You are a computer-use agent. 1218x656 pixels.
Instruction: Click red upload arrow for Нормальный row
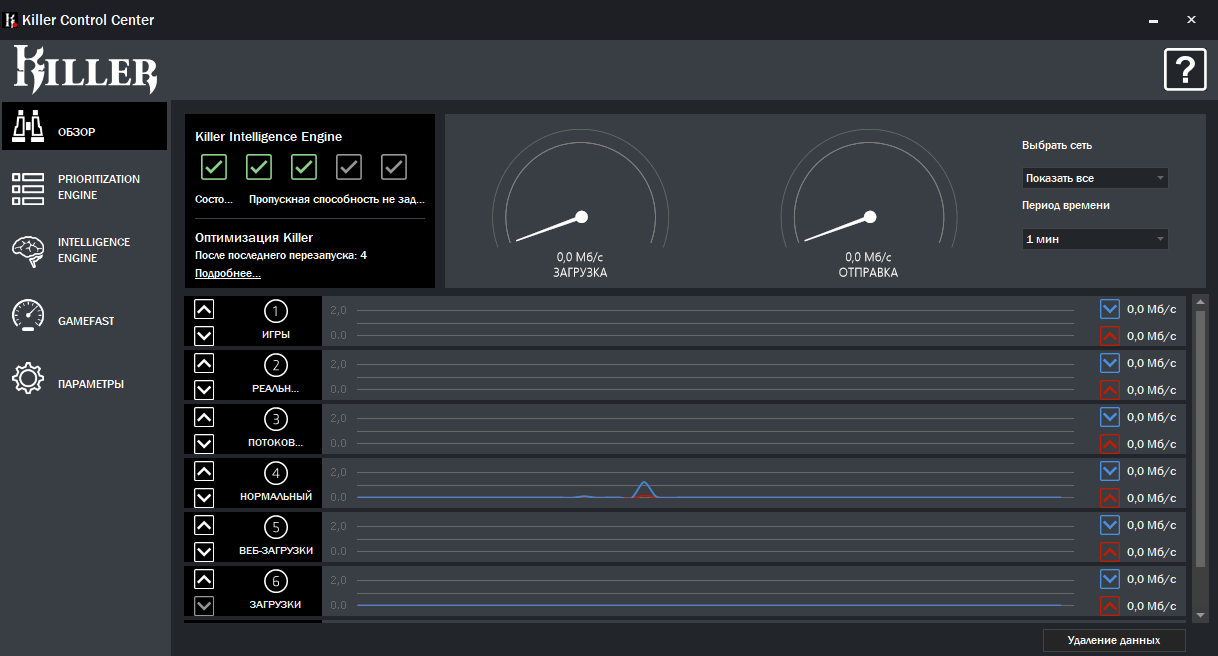point(1109,497)
